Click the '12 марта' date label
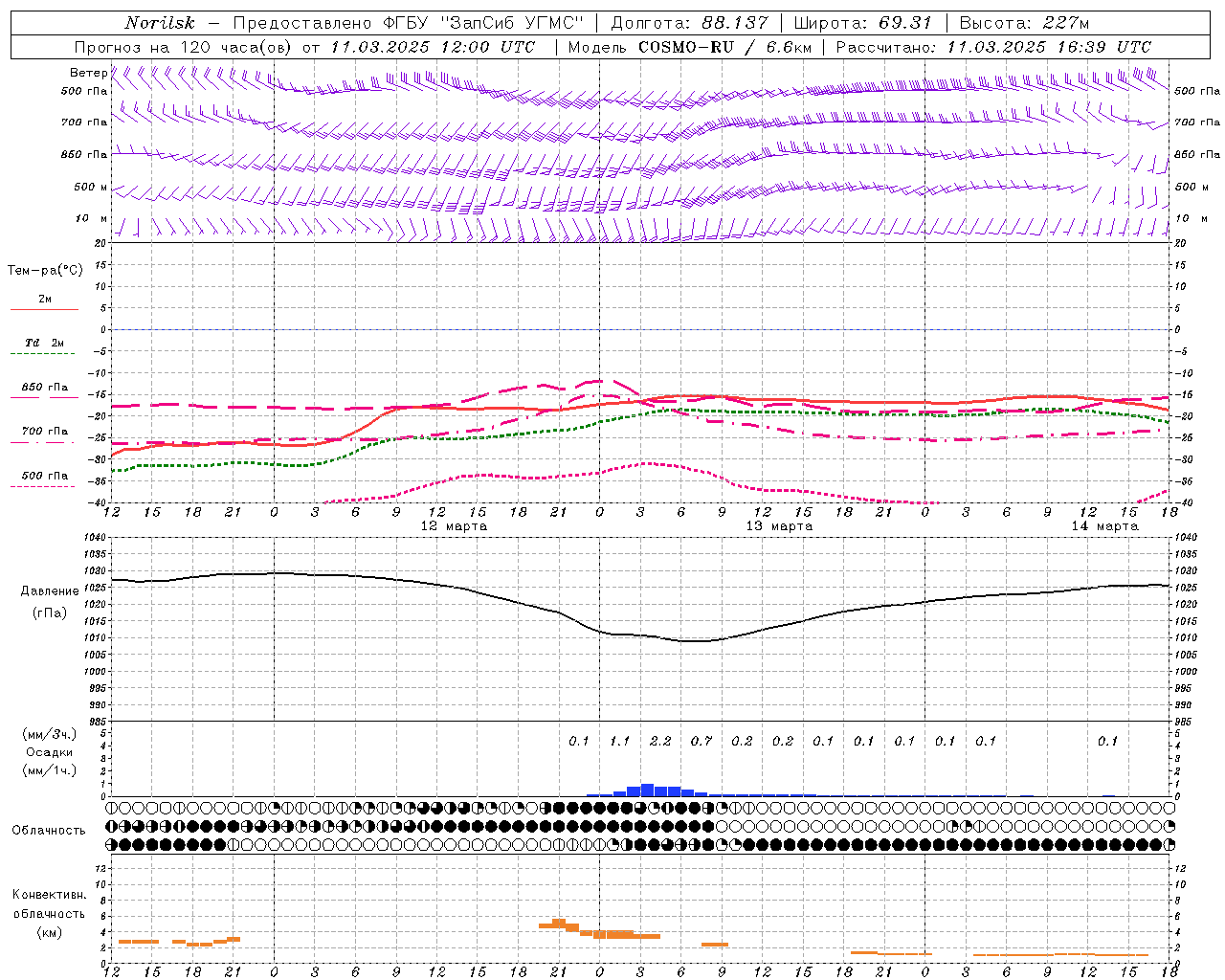This screenshot has width=1225, height=980. pos(454,526)
